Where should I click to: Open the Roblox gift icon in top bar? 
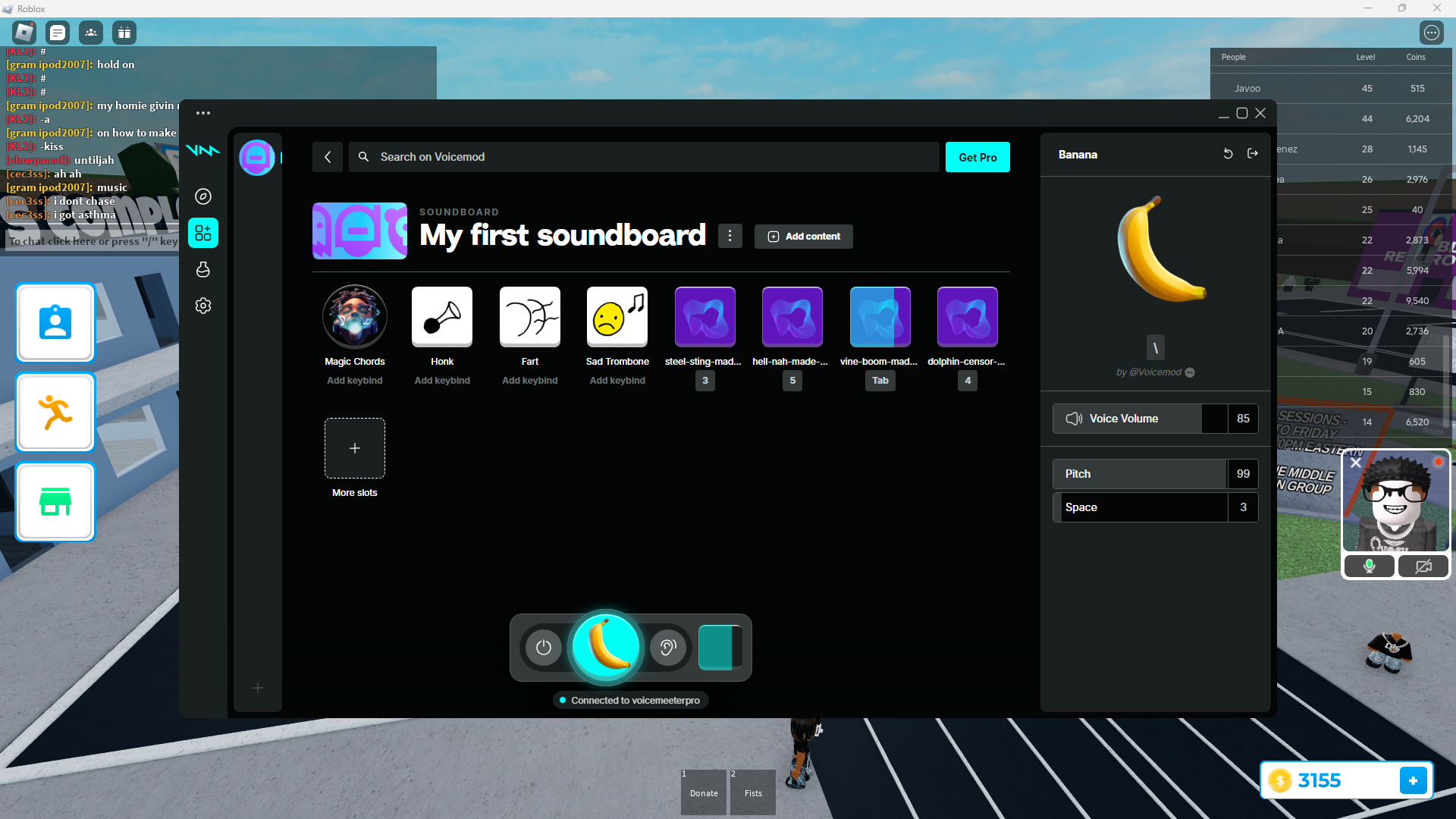(x=124, y=33)
